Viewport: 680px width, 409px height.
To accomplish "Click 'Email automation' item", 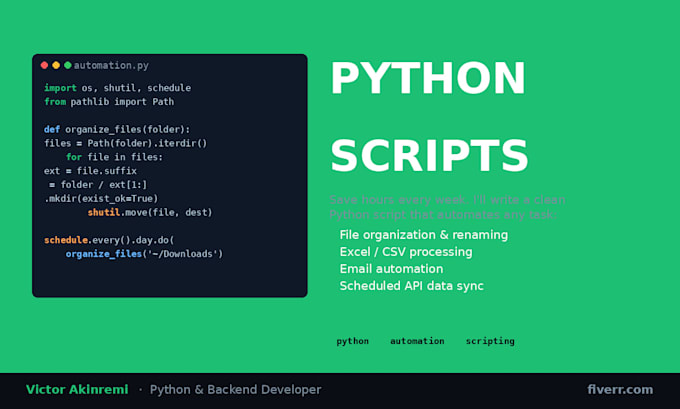I will 392,269.
